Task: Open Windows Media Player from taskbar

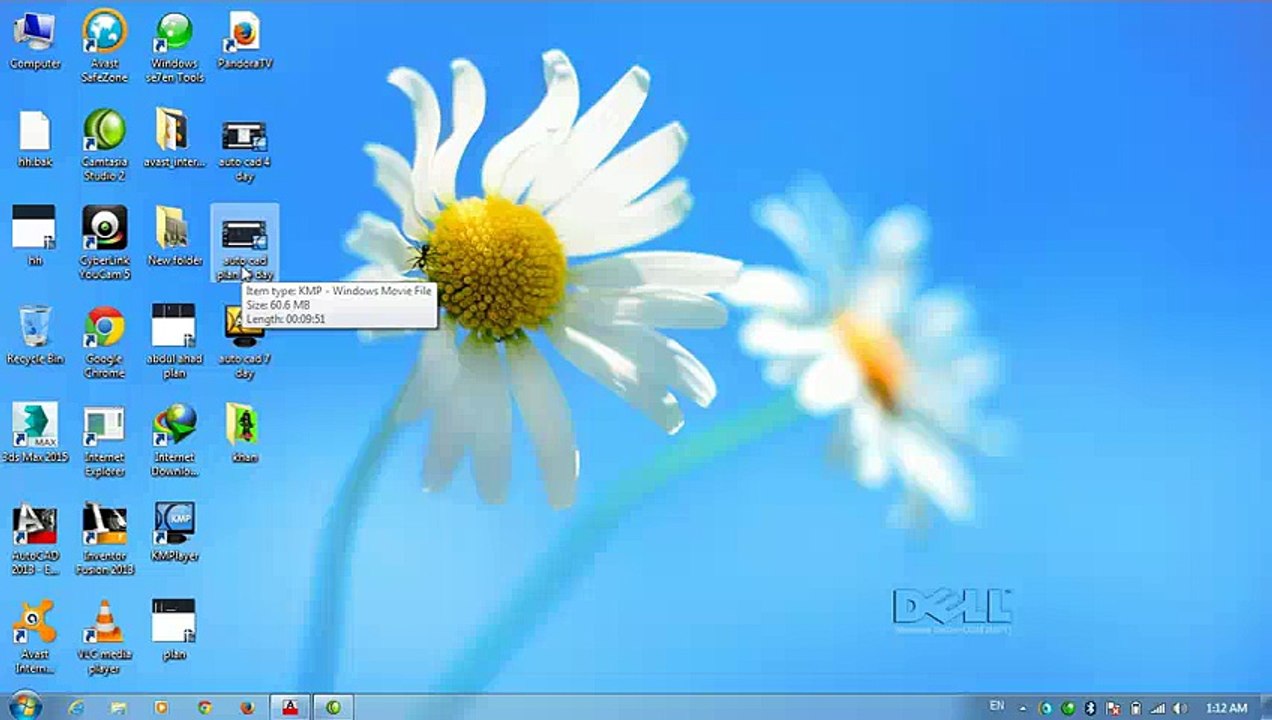Action: click(162, 707)
